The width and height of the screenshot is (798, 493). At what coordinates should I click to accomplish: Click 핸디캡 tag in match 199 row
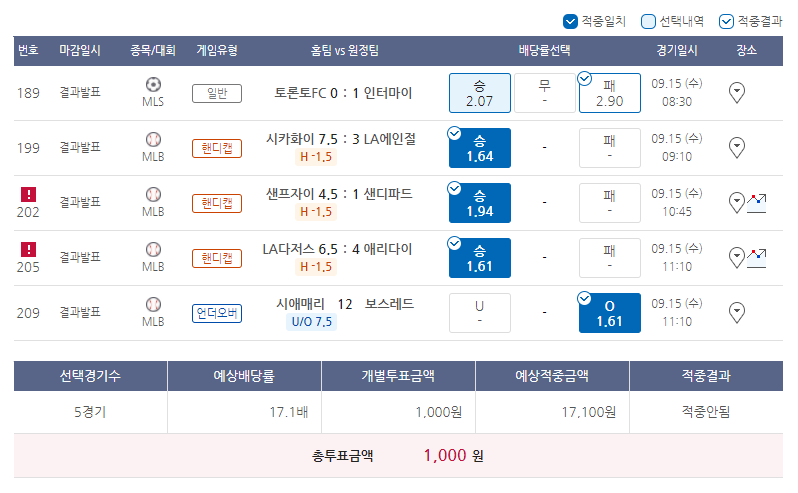coord(217,149)
